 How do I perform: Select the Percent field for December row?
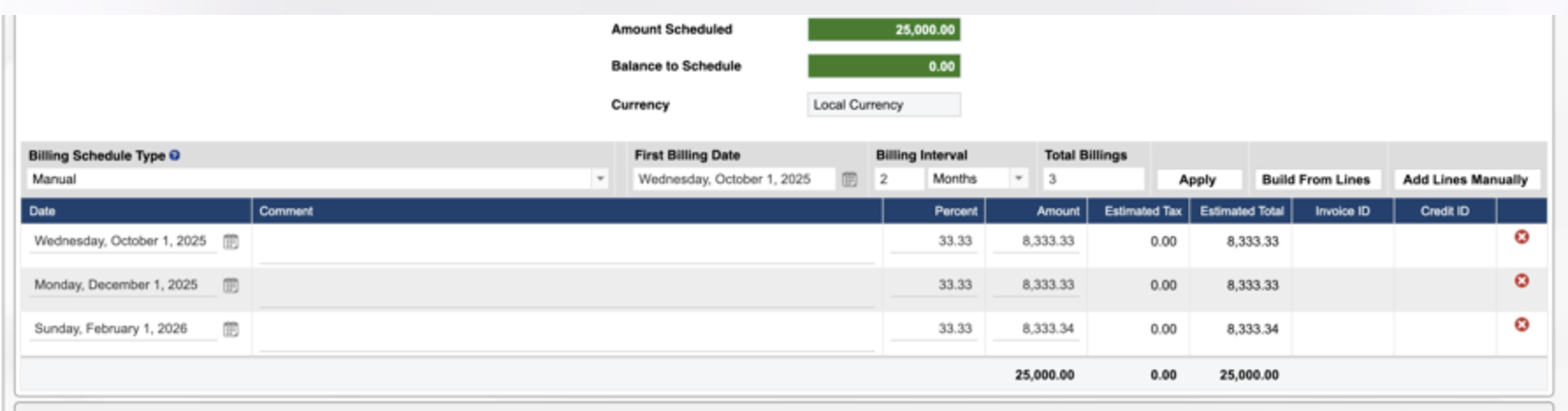coord(934,285)
